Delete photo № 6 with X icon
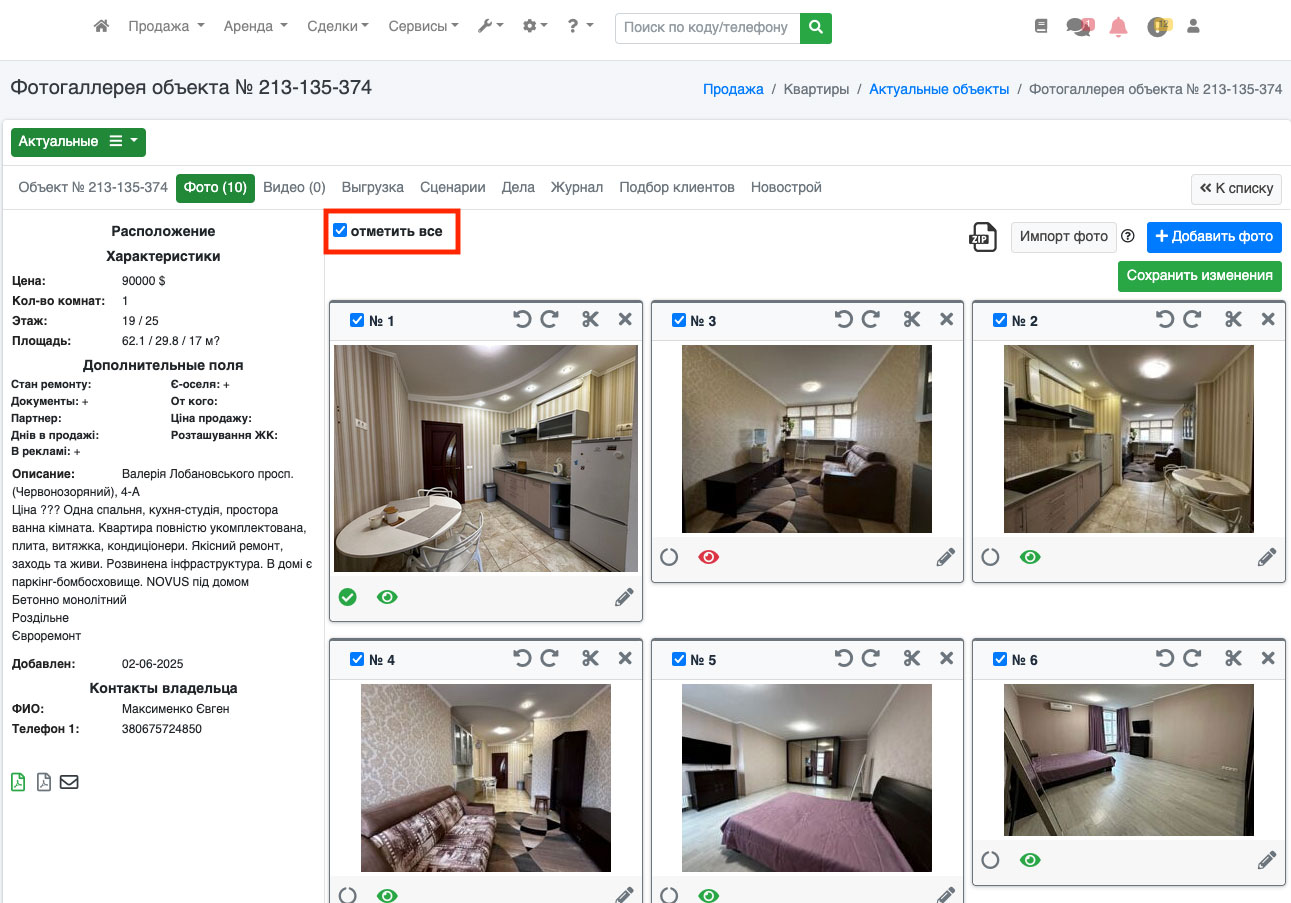The height and width of the screenshot is (903, 1291). click(1267, 659)
